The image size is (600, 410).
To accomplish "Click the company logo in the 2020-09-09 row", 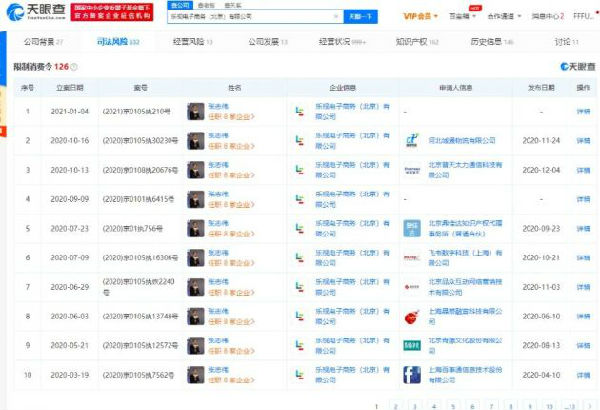I will point(300,199).
